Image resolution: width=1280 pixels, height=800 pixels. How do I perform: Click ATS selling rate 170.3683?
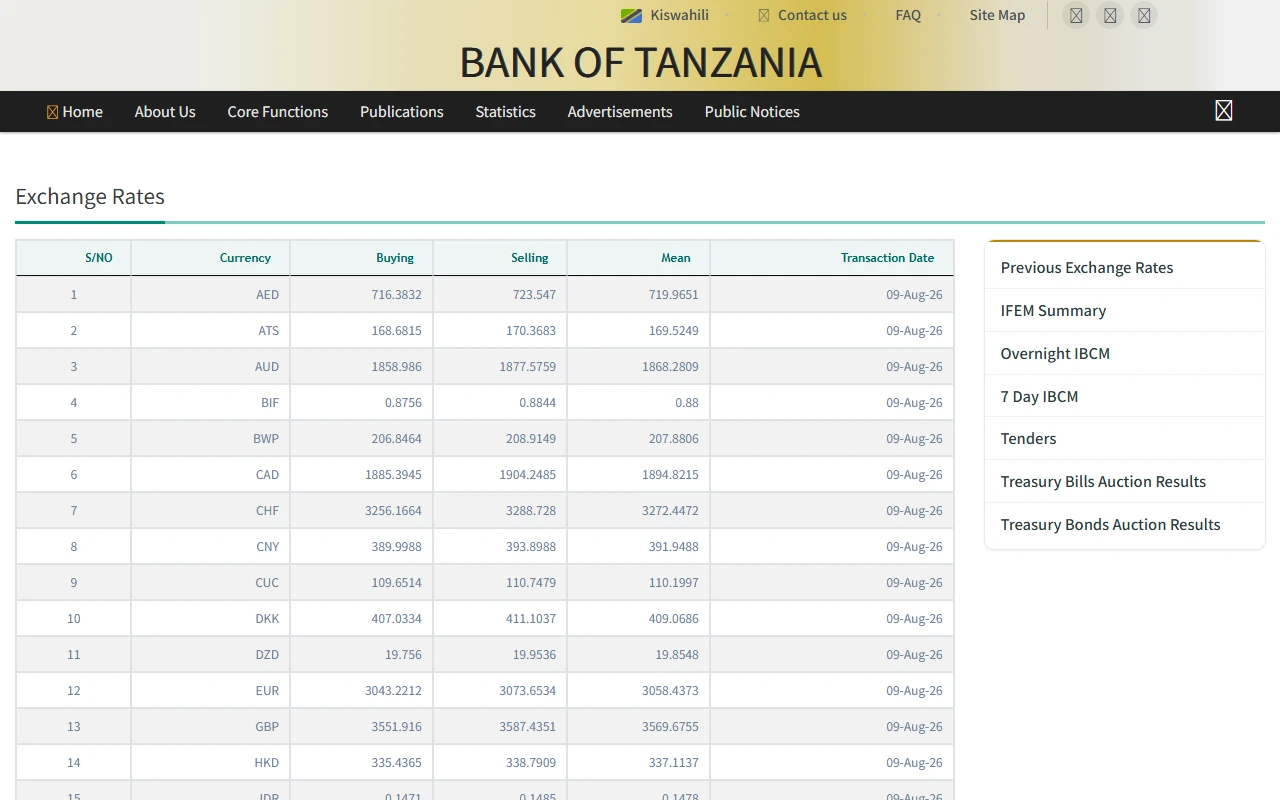click(531, 331)
